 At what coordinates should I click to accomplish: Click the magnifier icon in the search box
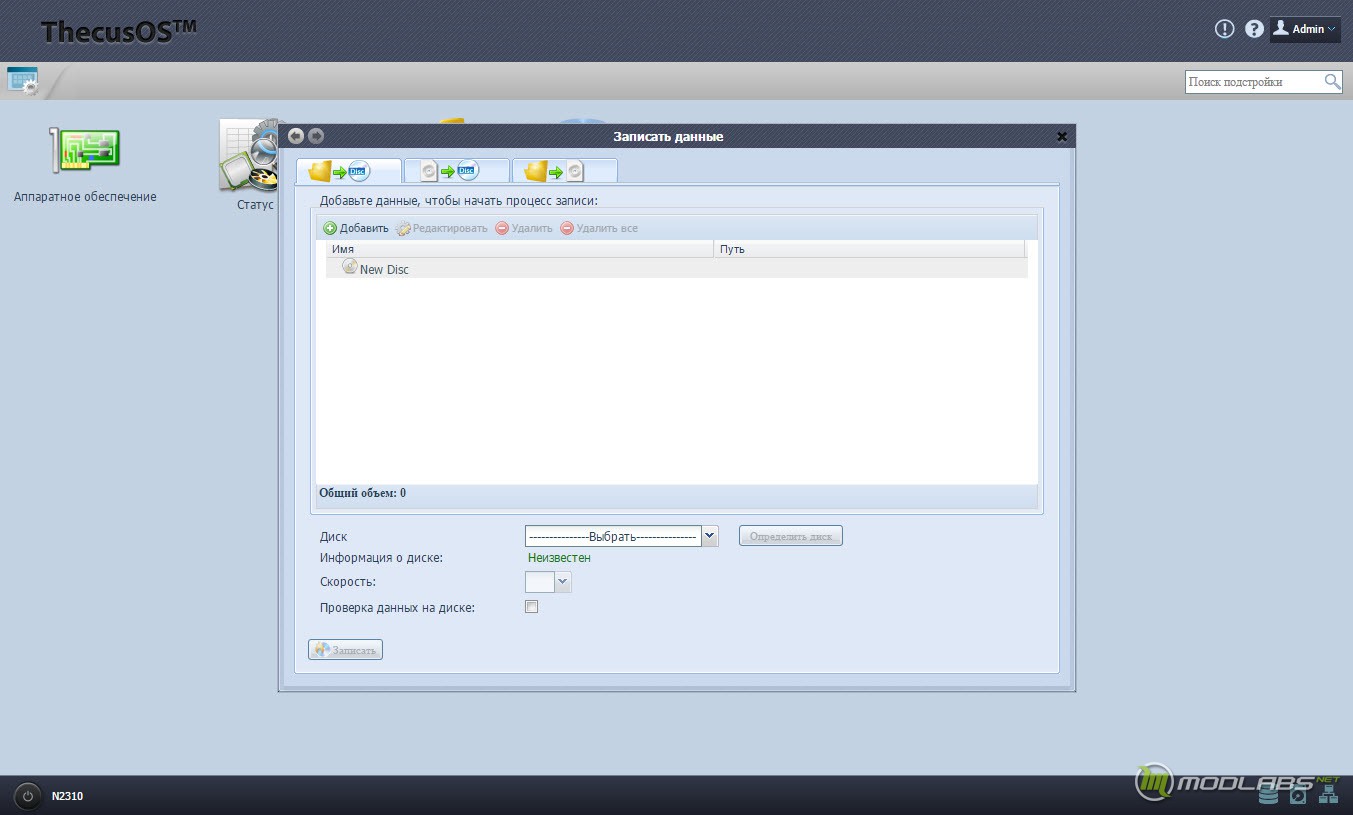tap(1332, 82)
